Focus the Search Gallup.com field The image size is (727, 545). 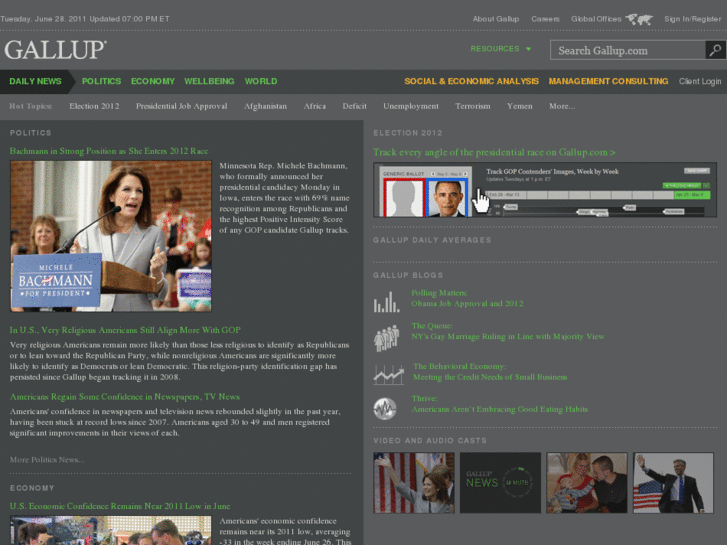click(628, 50)
